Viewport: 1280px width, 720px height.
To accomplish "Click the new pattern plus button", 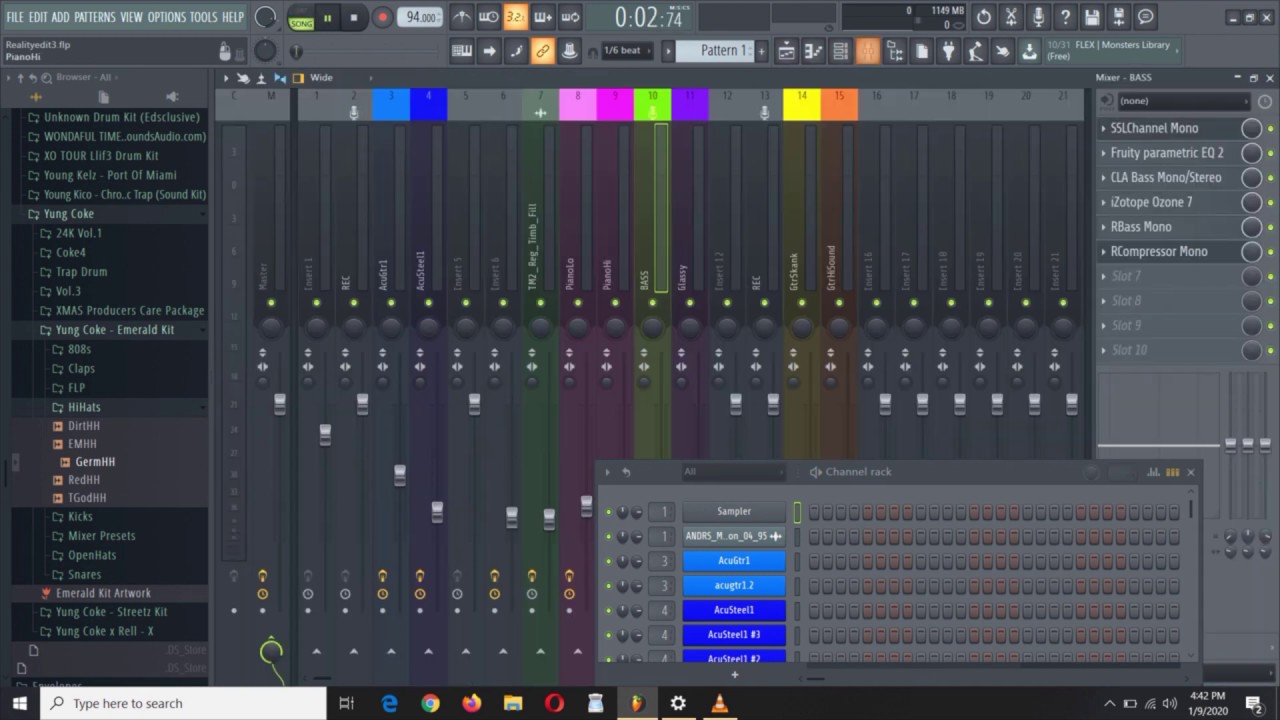I will click(x=762, y=51).
